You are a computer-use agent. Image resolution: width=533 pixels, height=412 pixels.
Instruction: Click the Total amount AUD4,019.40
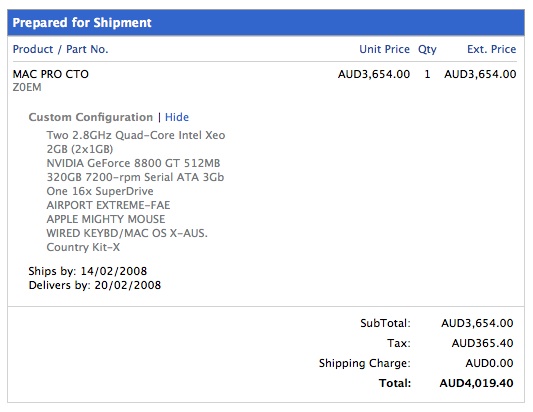pos(477,383)
